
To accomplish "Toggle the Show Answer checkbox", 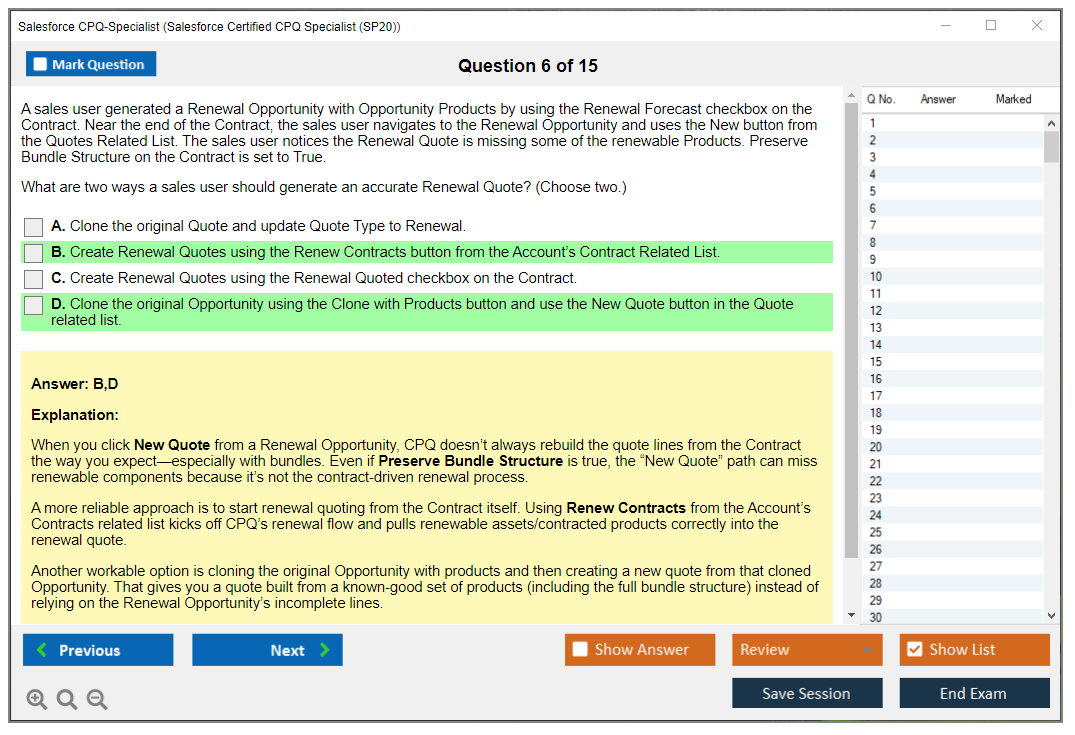I will tap(580, 650).
